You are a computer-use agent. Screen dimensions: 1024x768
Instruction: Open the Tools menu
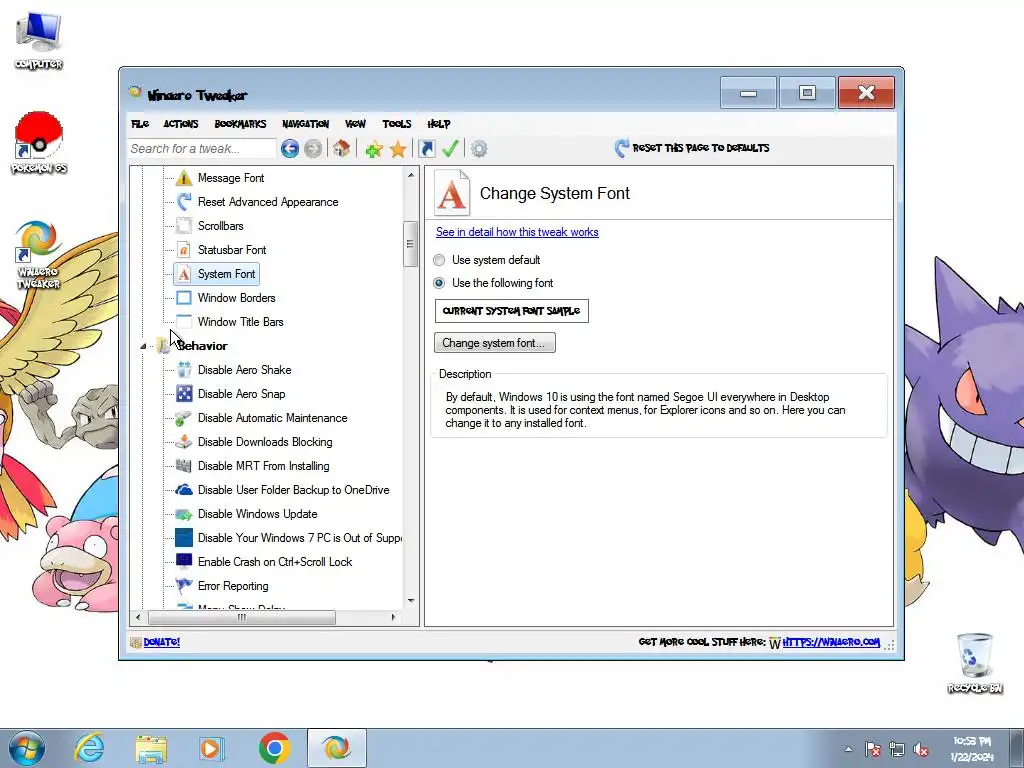tap(397, 124)
